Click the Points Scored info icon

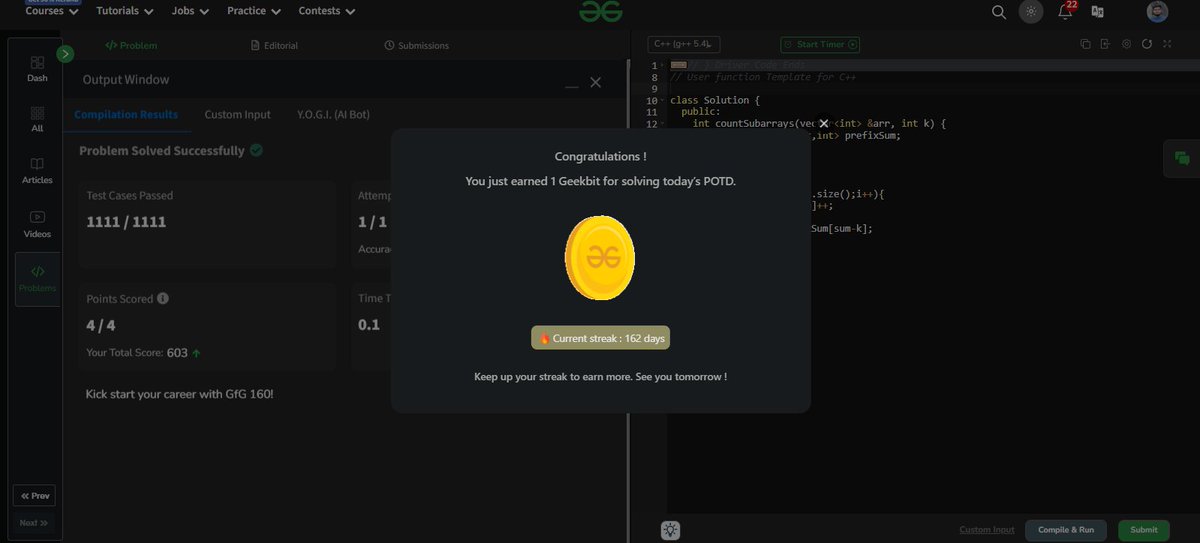click(x=163, y=298)
